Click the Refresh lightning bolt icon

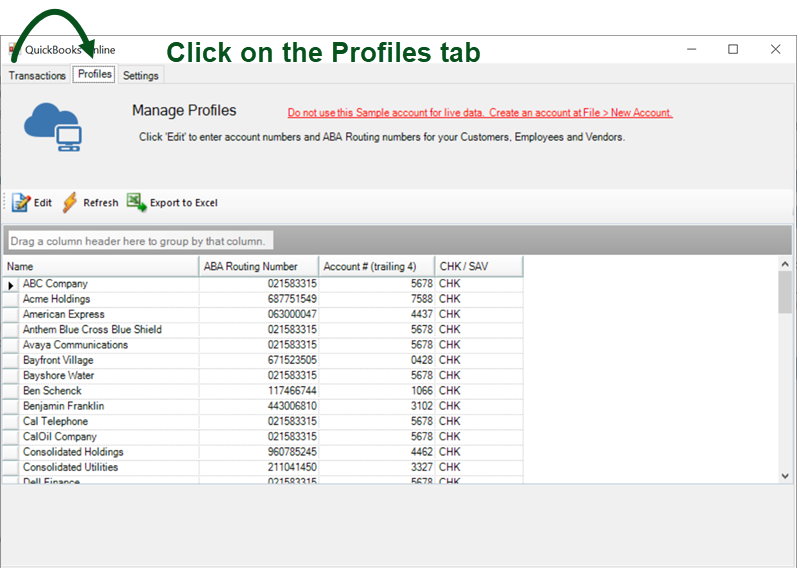point(70,202)
